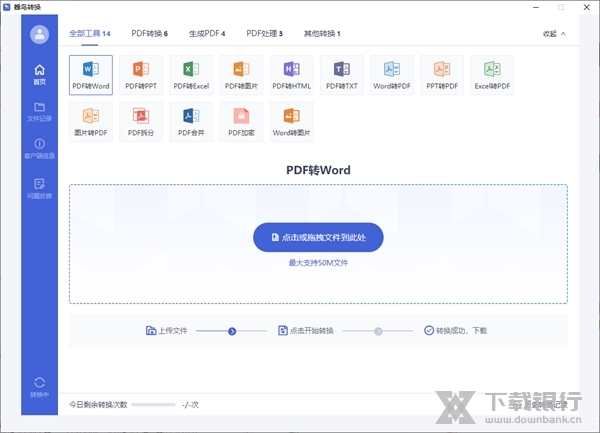Viewport: 600px width, 433px height.
Task: Click the user avatar in sidebar
Action: pos(39,34)
